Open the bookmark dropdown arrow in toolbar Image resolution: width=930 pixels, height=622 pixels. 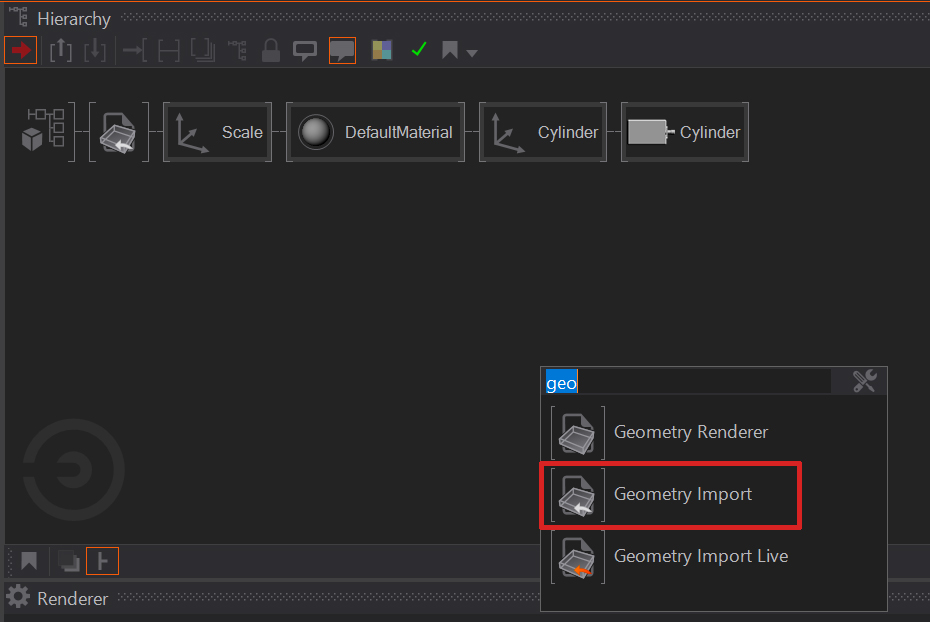click(x=472, y=53)
